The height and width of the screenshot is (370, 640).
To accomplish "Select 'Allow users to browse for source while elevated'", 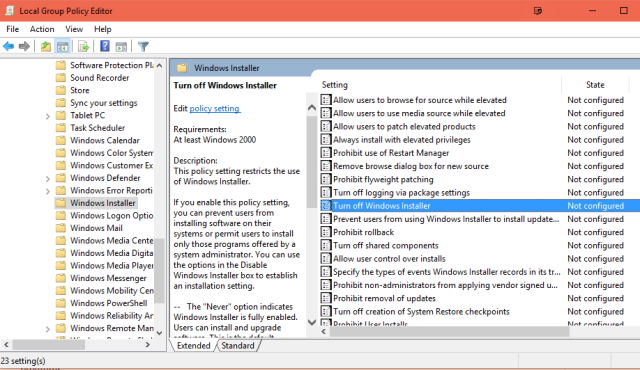I will point(420,100).
